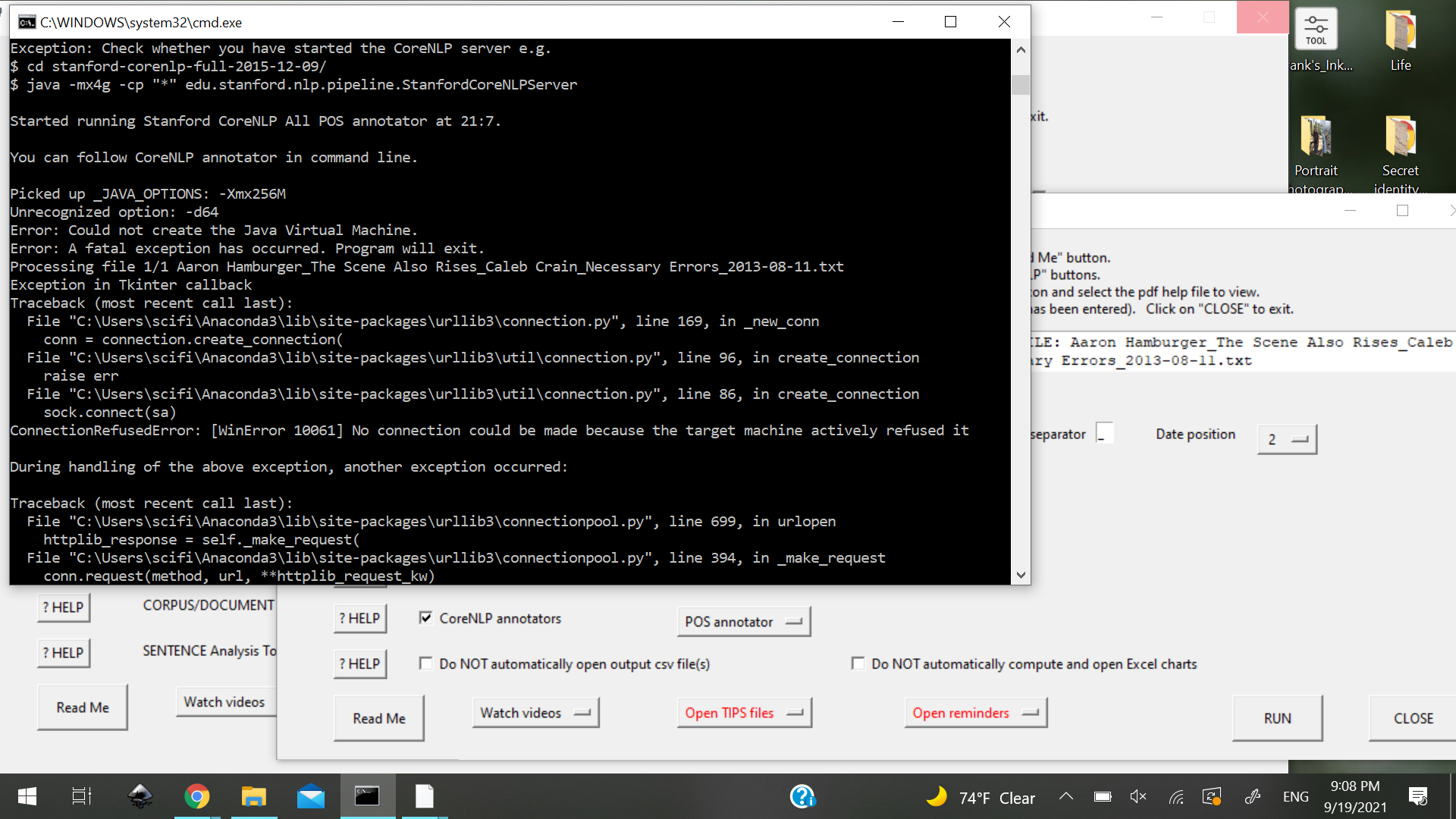1456x819 pixels.
Task: Click the Get Help question mark taskbar icon
Action: tap(802, 796)
